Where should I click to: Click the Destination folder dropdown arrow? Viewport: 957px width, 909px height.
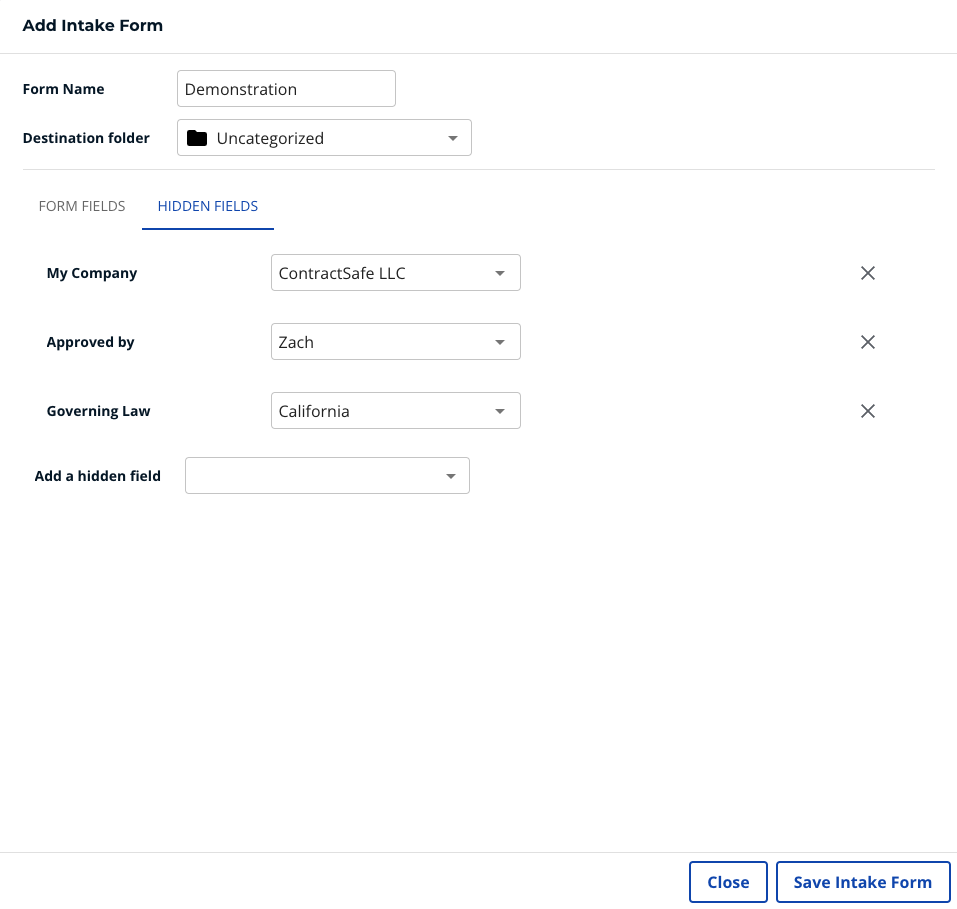pos(453,137)
